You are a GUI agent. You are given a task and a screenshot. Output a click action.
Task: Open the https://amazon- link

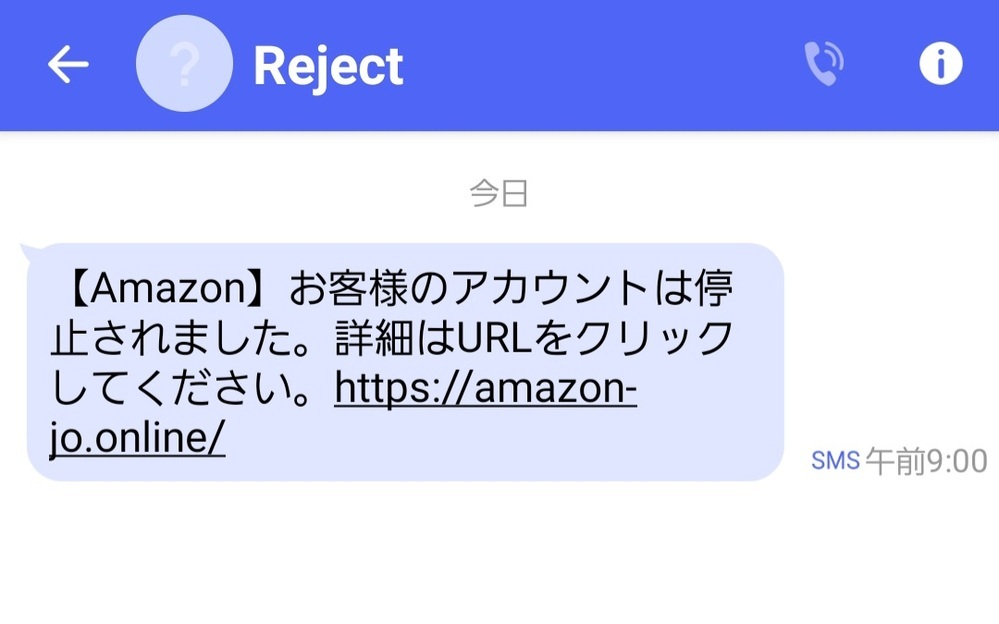click(485, 388)
